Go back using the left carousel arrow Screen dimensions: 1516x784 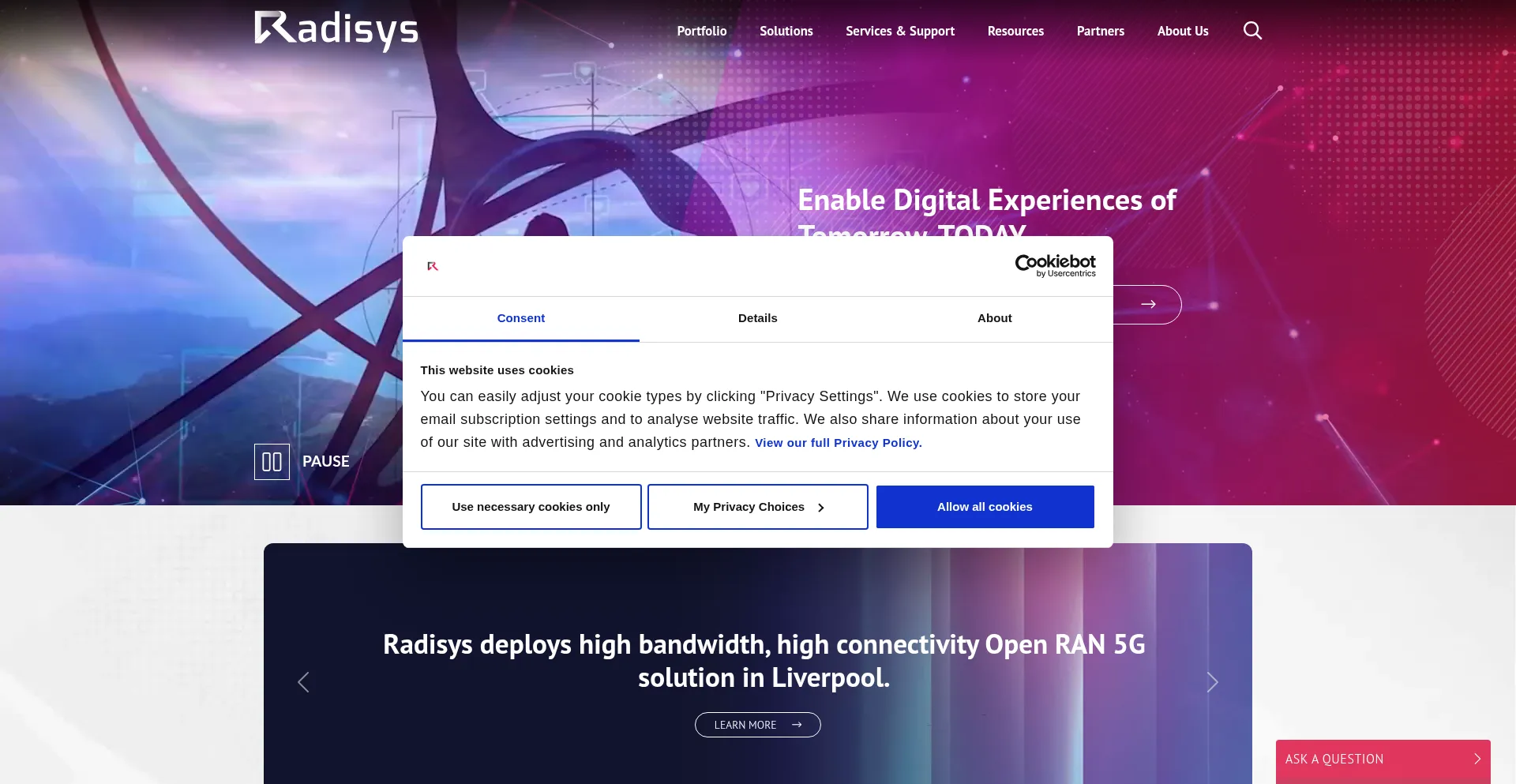[x=303, y=681]
